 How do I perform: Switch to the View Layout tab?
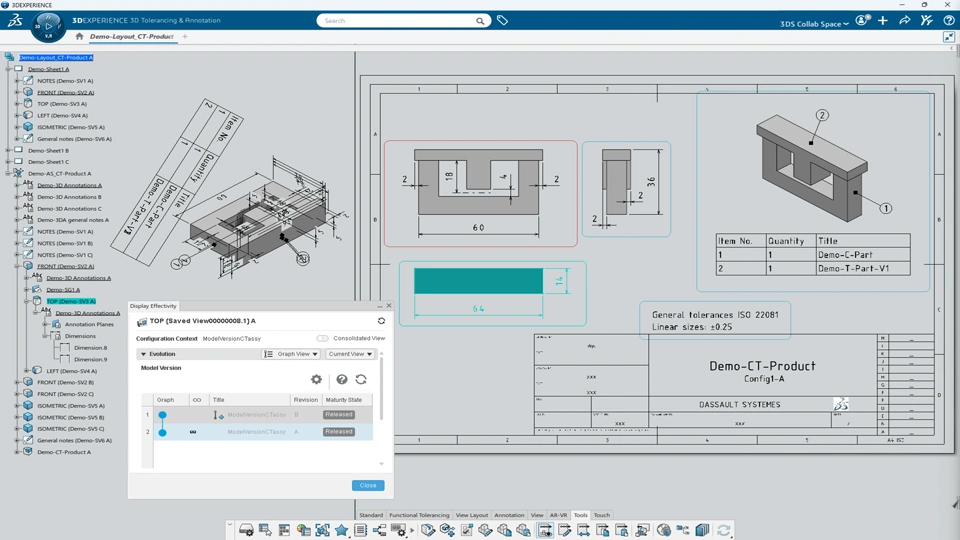tap(471, 515)
